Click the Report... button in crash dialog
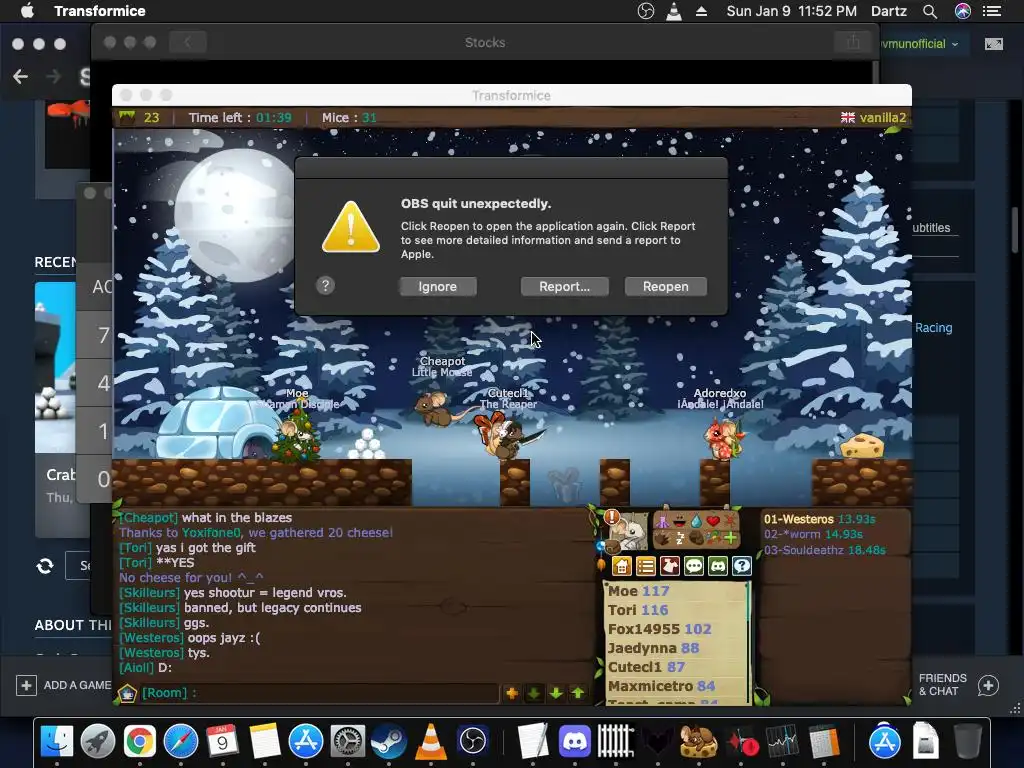The height and width of the screenshot is (768, 1024). click(564, 287)
